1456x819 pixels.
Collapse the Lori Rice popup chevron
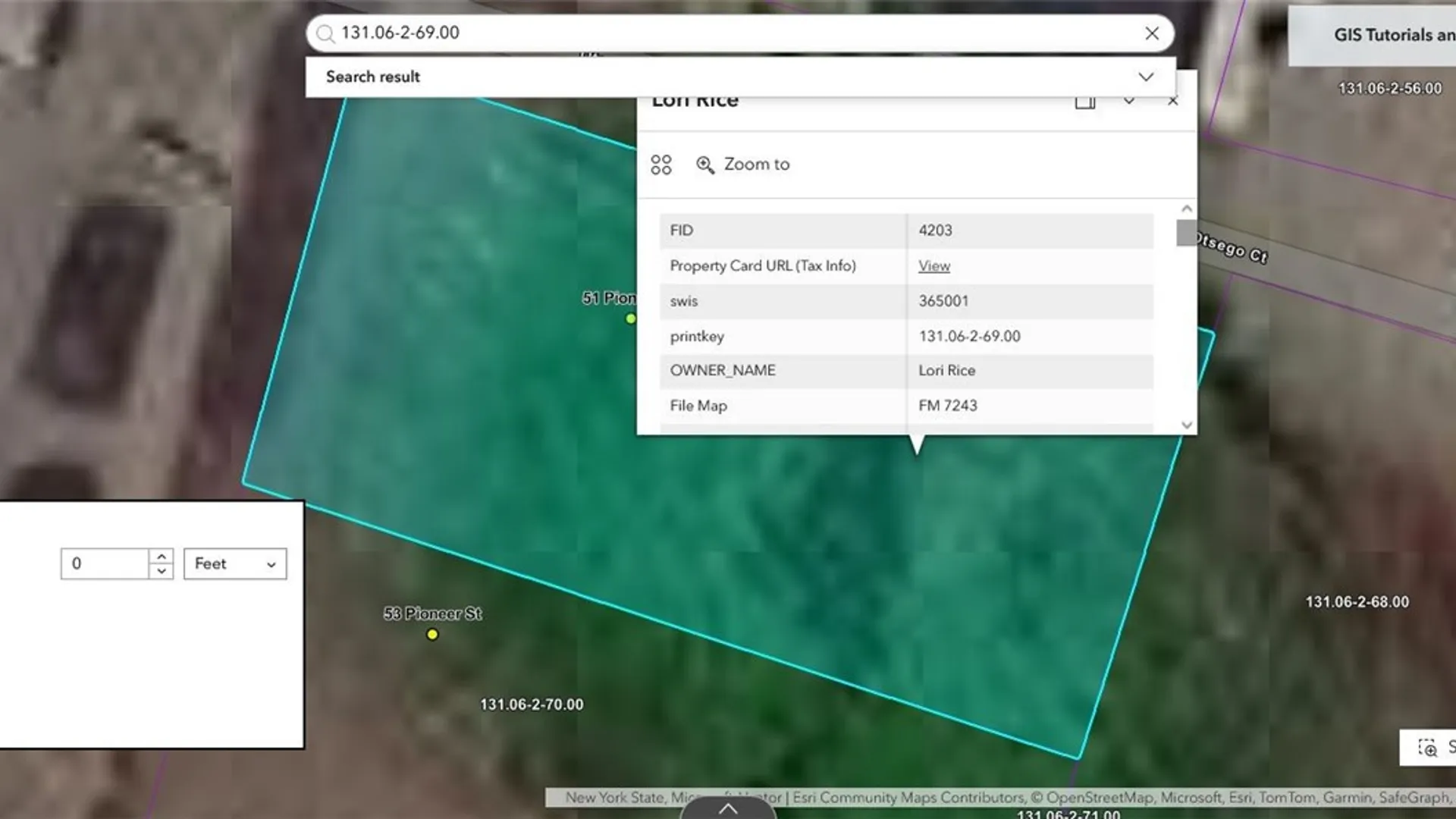(x=1129, y=101)
